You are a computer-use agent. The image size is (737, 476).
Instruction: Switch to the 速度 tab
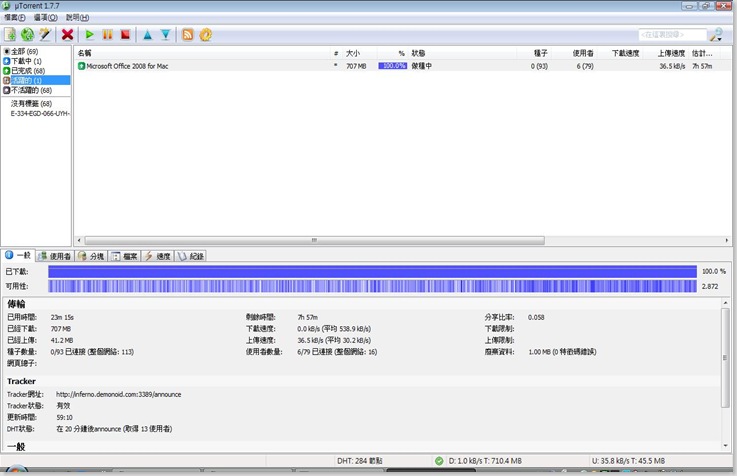click(157, 256)
